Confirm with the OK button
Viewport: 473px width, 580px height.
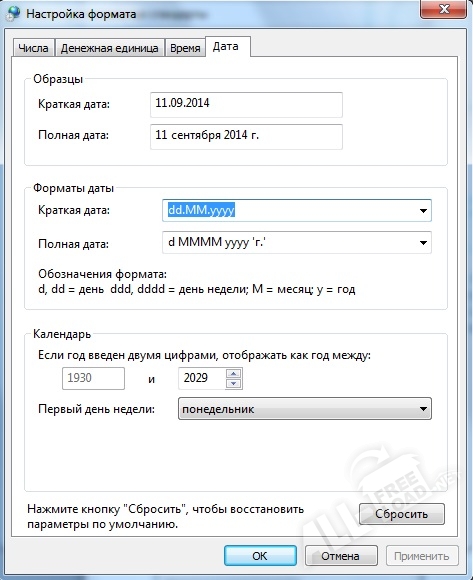(260, 556)
